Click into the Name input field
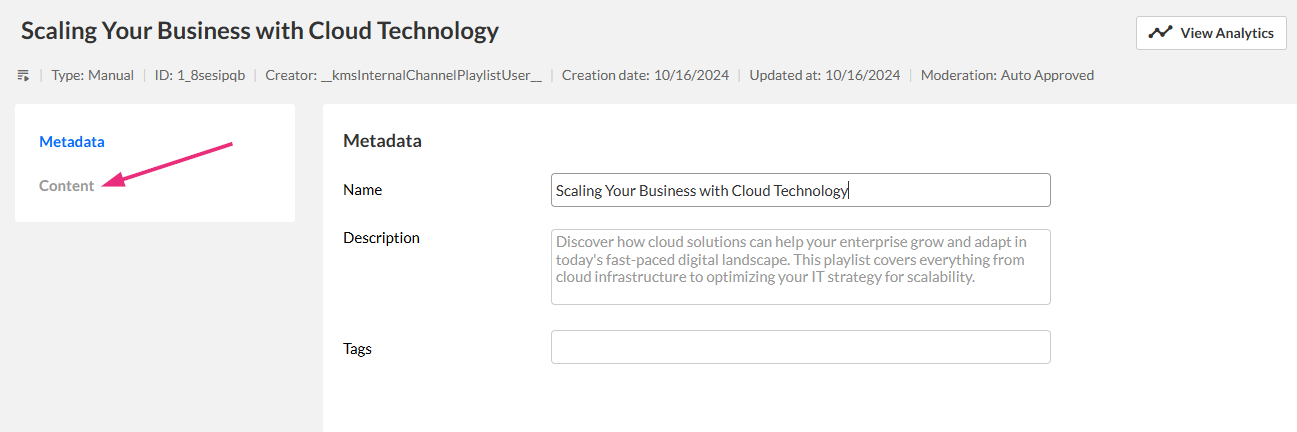1297x432 pixels. point(800,190)
